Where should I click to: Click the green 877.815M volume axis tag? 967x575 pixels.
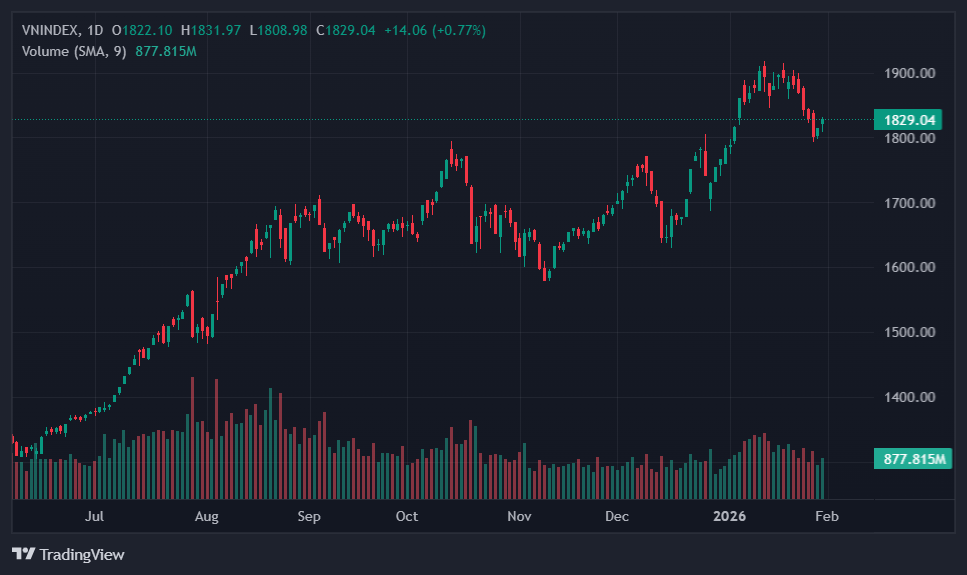pyautogui.click(x=913, y=460)
